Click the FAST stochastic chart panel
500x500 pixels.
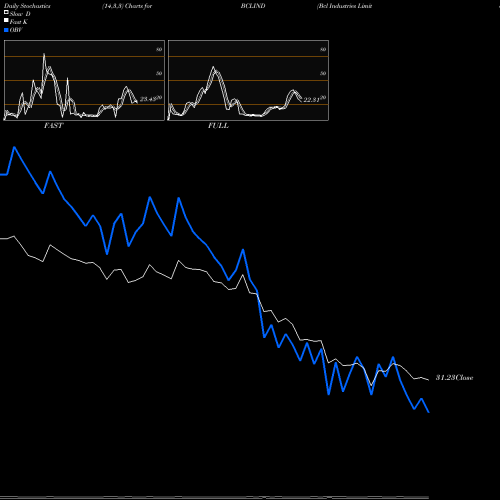coord(84,80)
